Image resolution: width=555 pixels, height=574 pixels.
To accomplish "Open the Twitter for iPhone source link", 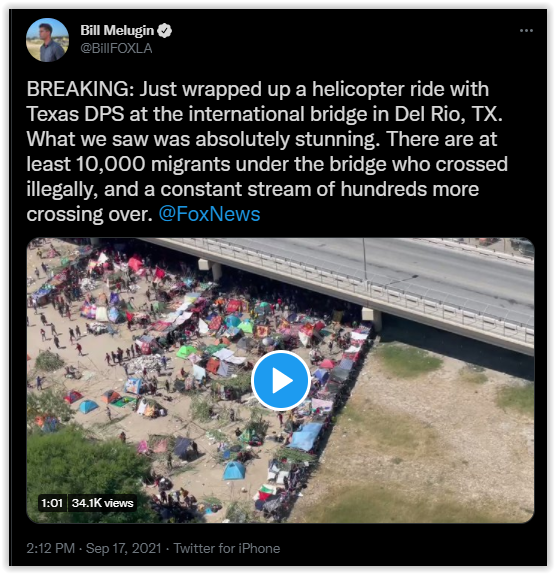I will tap(227, 548).
